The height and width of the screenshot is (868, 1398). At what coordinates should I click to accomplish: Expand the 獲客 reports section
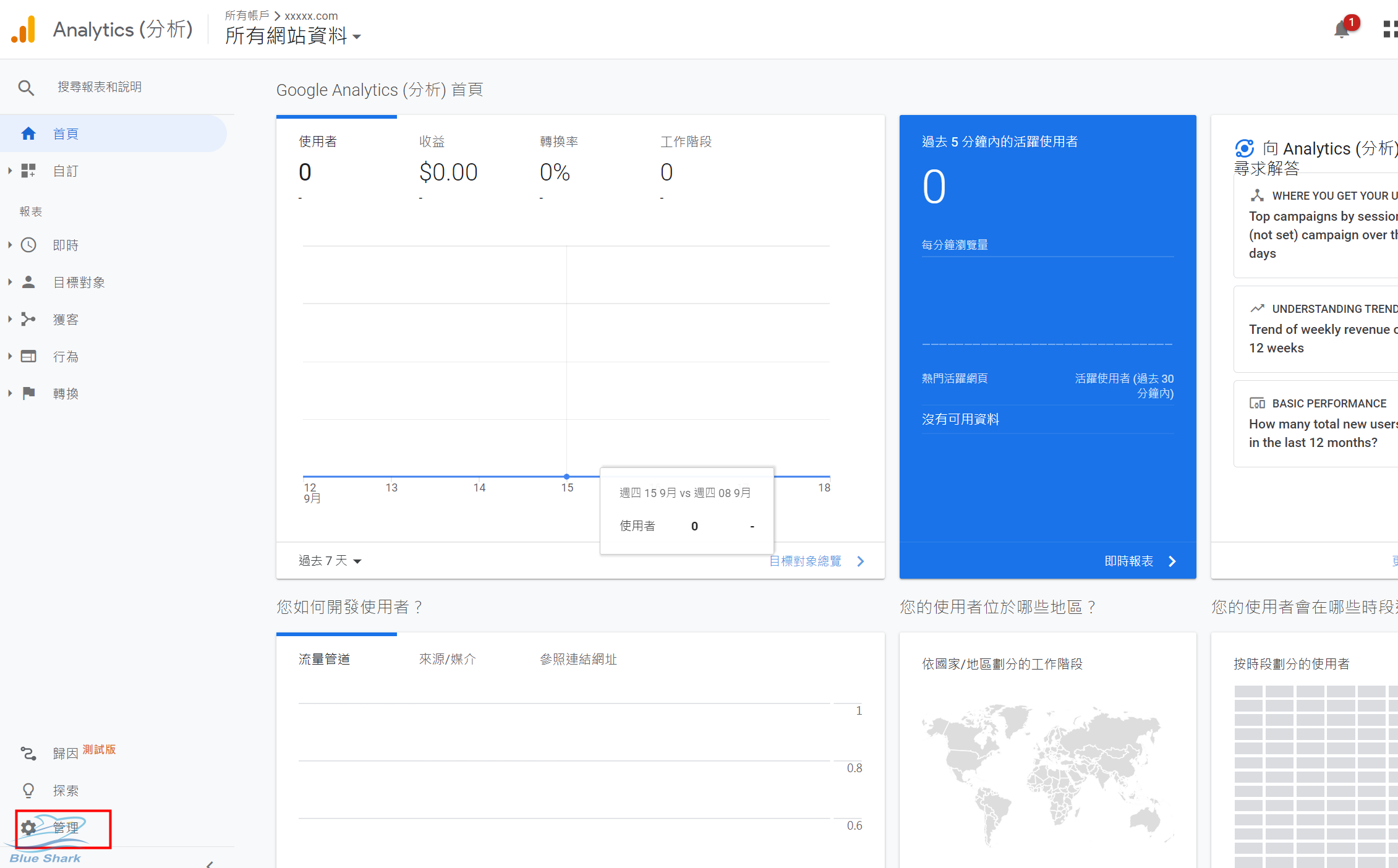[10, 319]
